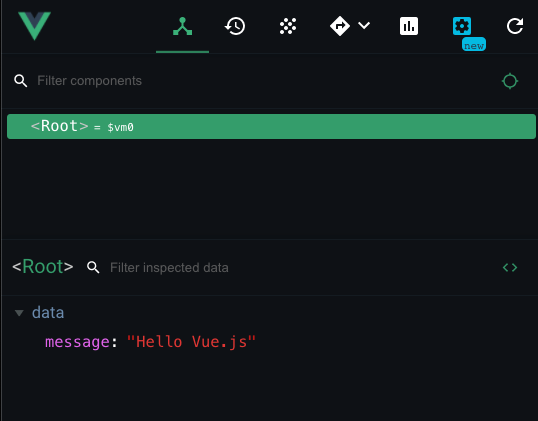Open Root component in editor via code icon
This screenshot has height=421, width=538.
(x=510, y=268)
